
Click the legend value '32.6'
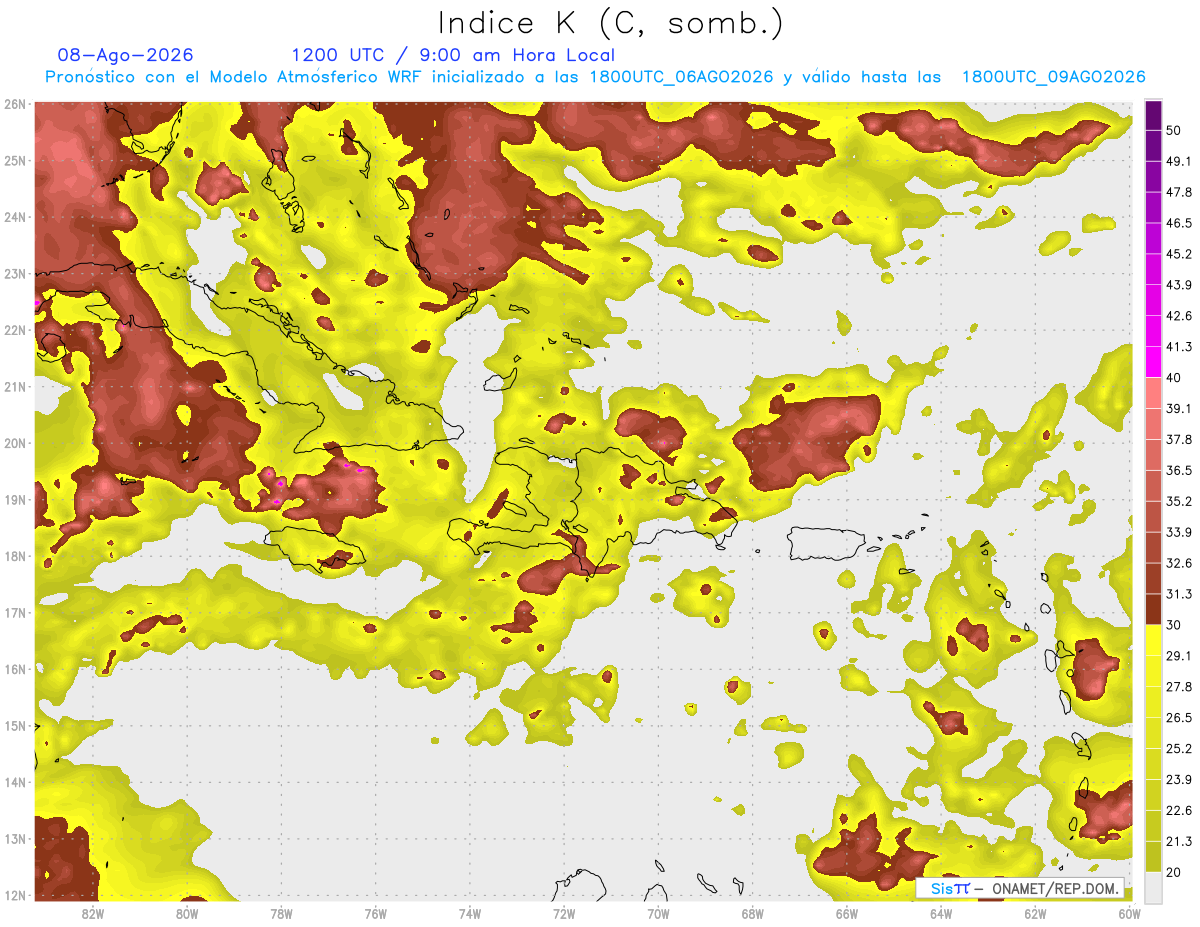click(x=1179, y=563)
